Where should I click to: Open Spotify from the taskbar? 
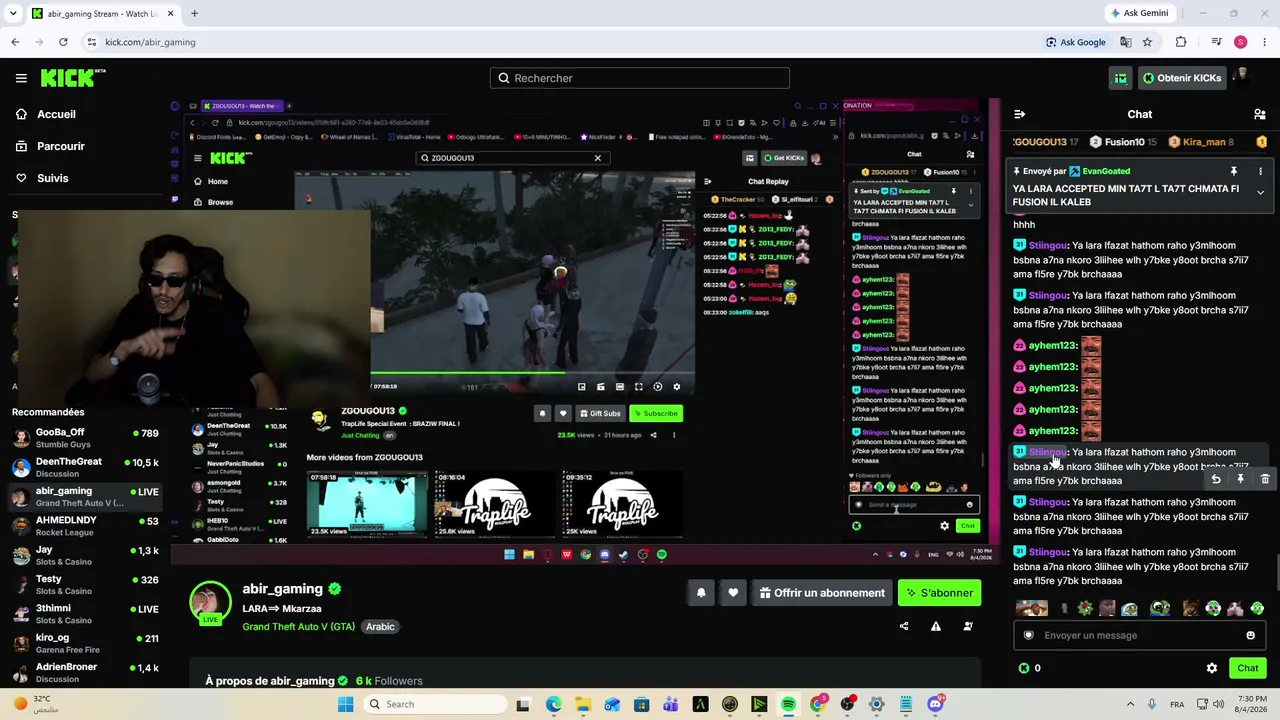click(x=788, y=704)
